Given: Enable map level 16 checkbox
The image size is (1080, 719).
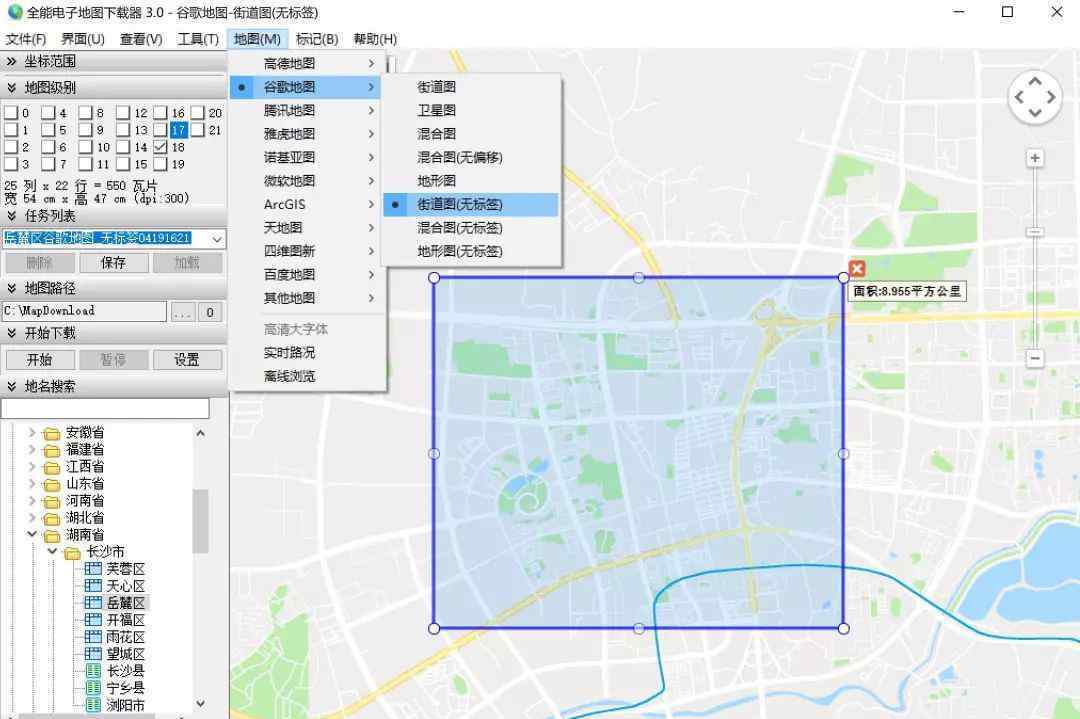Looking at the screenshot, I should click(160, 112).
